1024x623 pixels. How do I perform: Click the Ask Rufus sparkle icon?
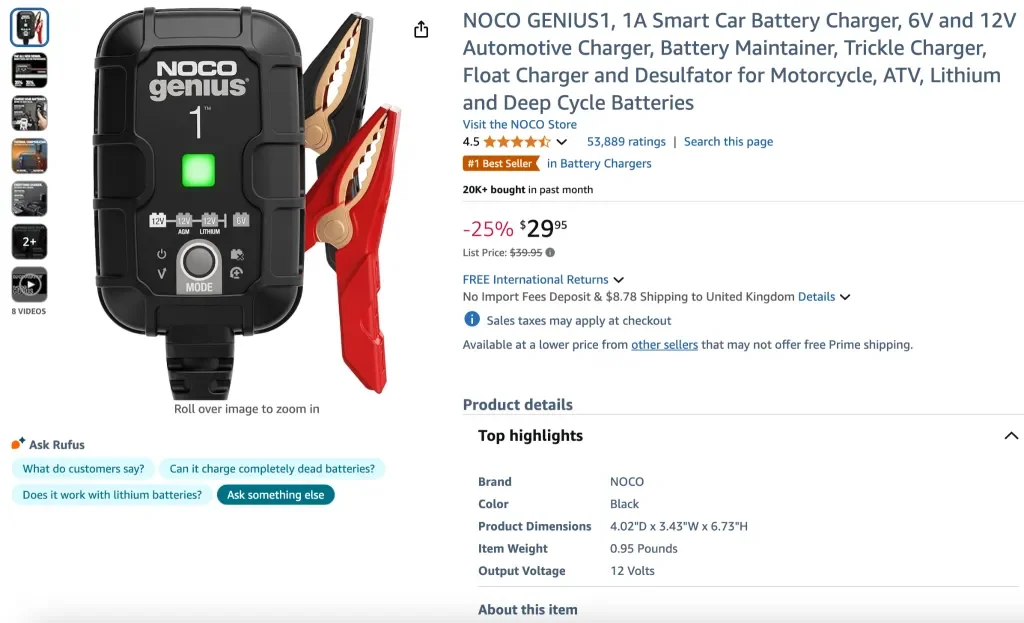tap(18, 440)
